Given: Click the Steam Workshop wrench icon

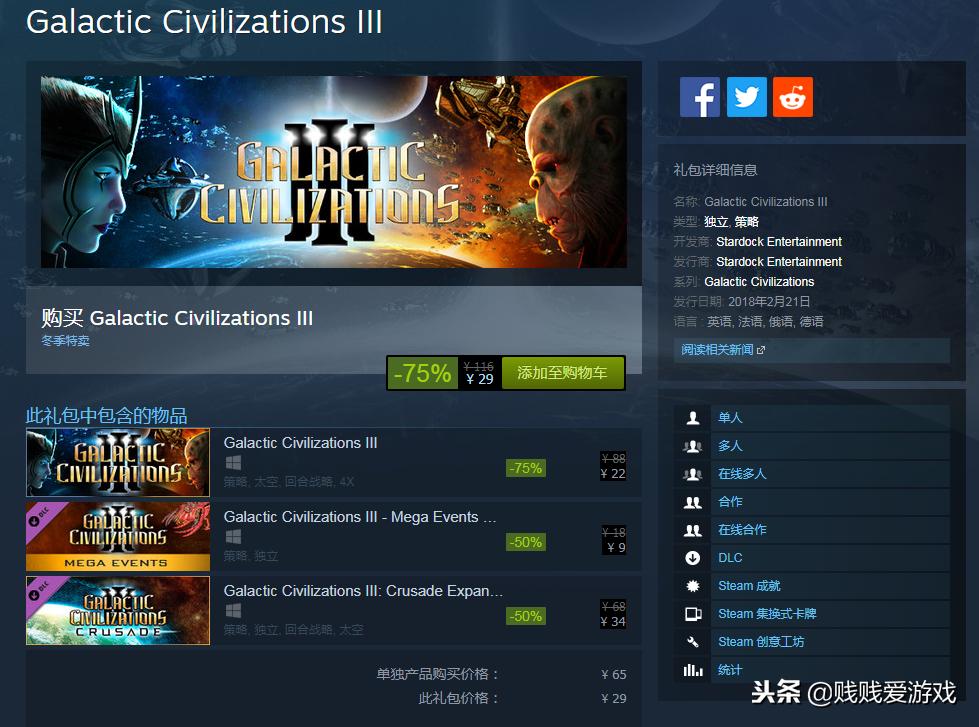Looking at the screenshot, I should tap(692, 642).
